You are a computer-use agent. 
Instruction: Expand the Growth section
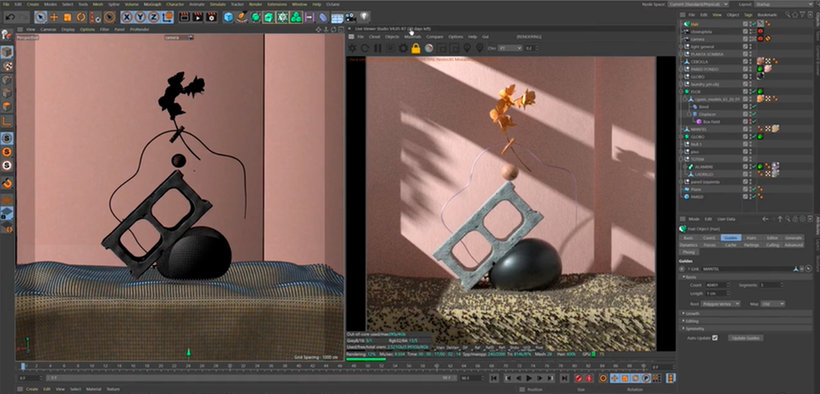coord(692,313)
